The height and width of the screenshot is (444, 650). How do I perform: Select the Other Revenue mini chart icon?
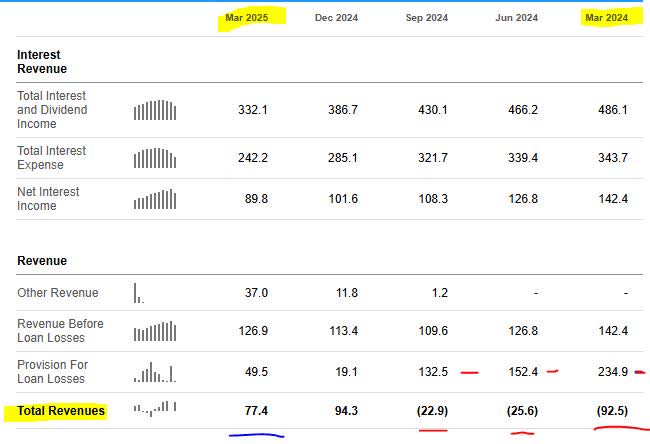139,293
